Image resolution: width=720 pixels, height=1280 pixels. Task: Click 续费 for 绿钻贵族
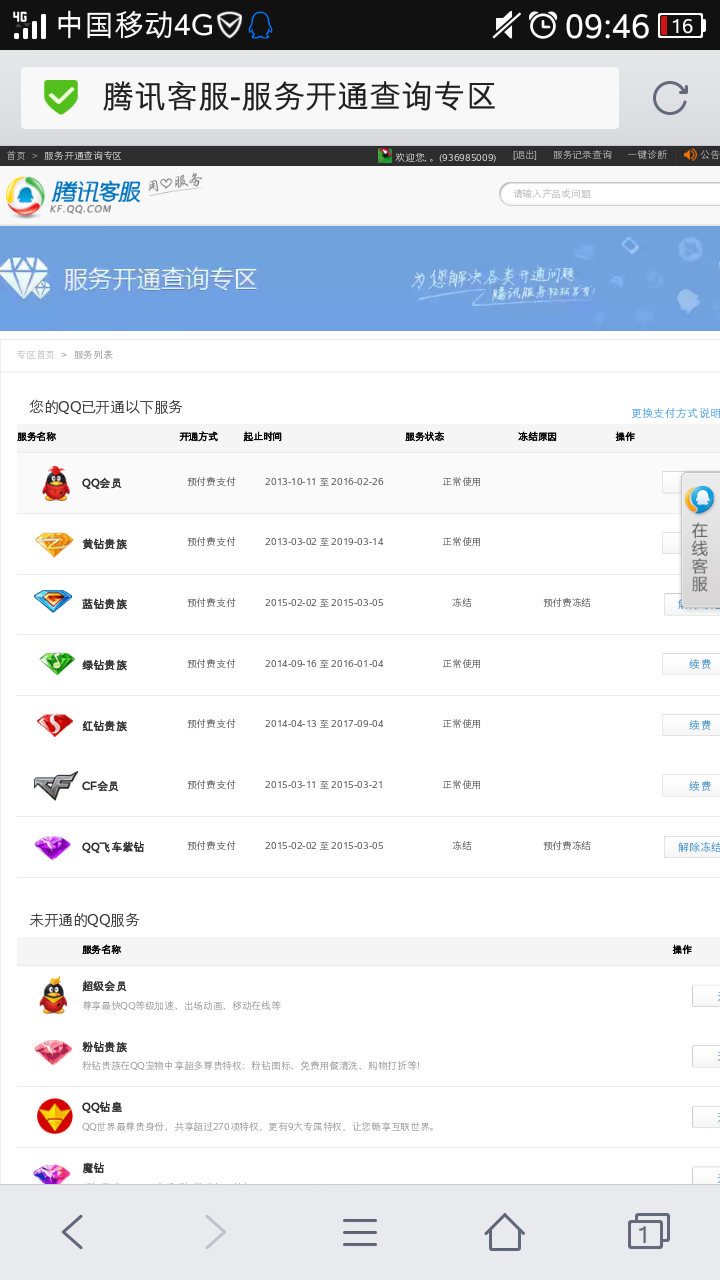692,664
